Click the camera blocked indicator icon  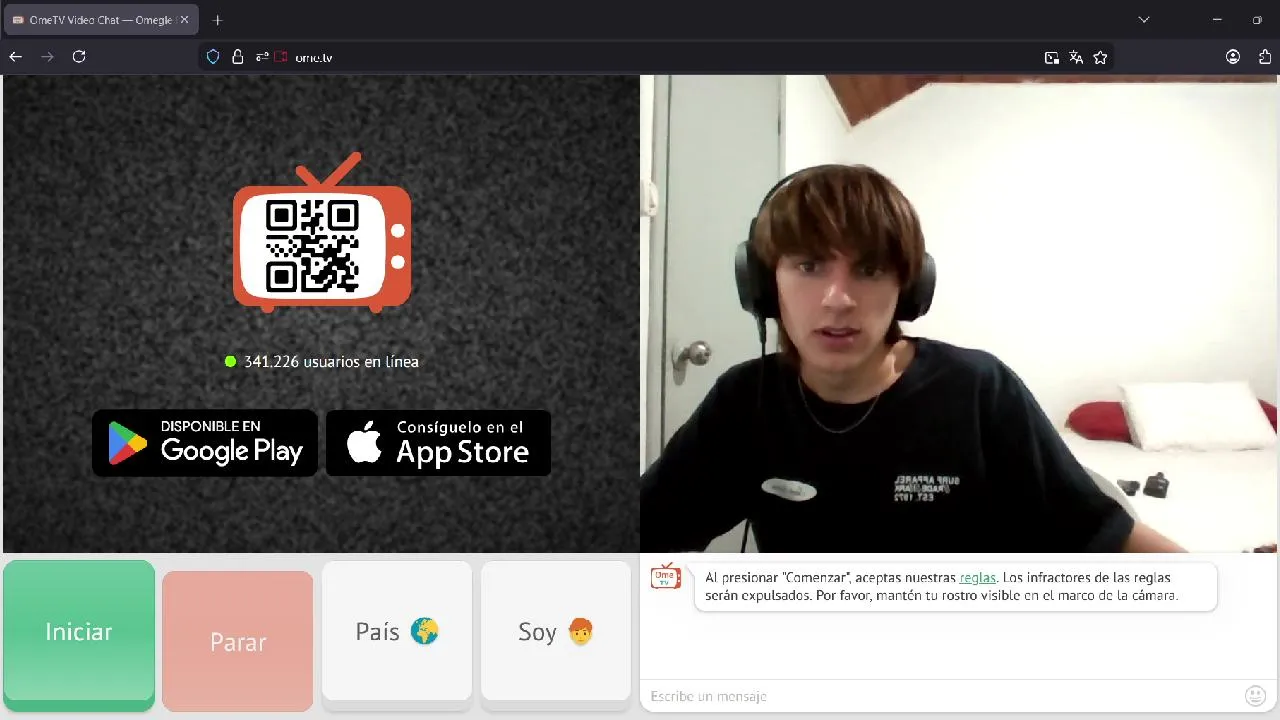(x=281, y=57)
